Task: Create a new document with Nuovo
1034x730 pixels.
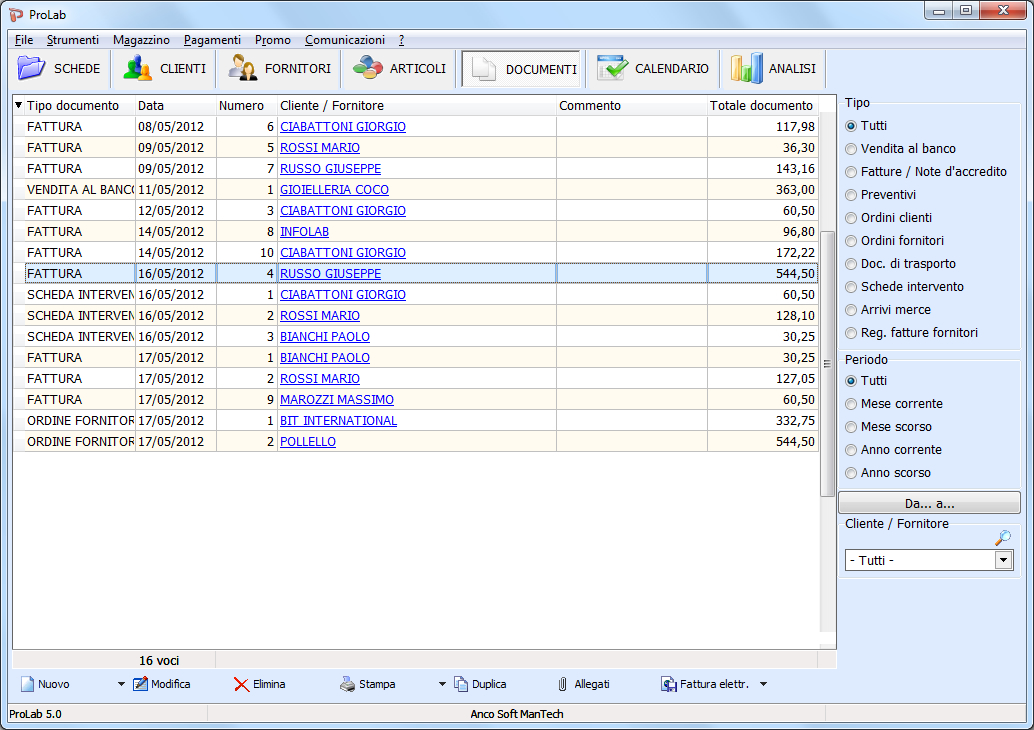Action: coord(45,684)
